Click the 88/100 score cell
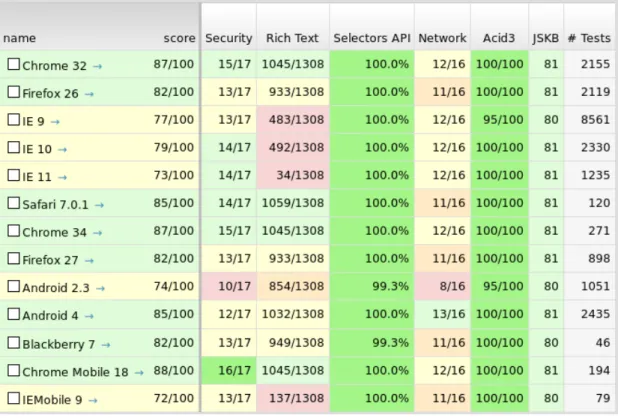The image size is (618, 418). pyautogui.click(x=174, y=370)
